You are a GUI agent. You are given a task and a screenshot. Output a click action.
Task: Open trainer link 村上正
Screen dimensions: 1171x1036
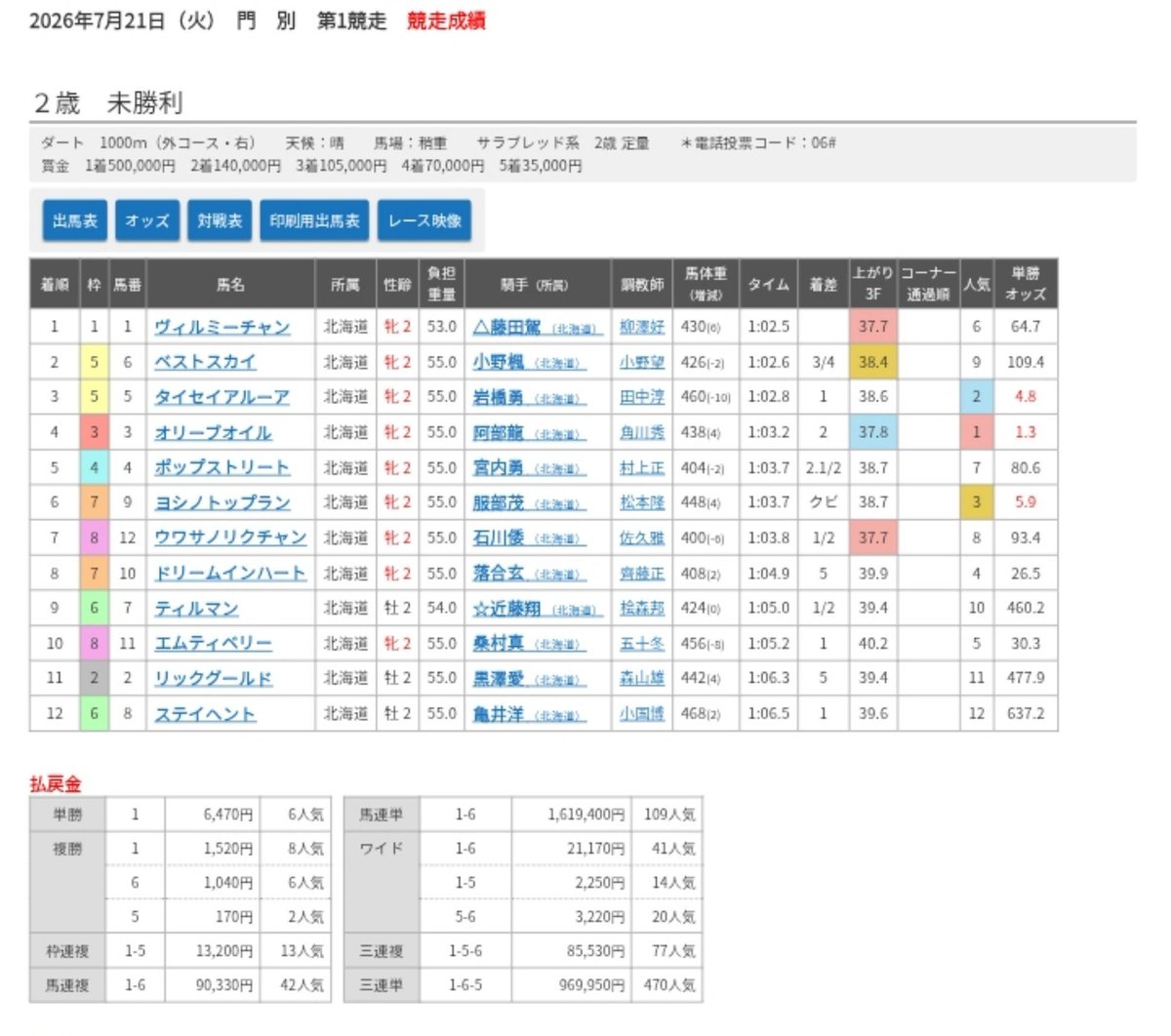coord(642,467)
